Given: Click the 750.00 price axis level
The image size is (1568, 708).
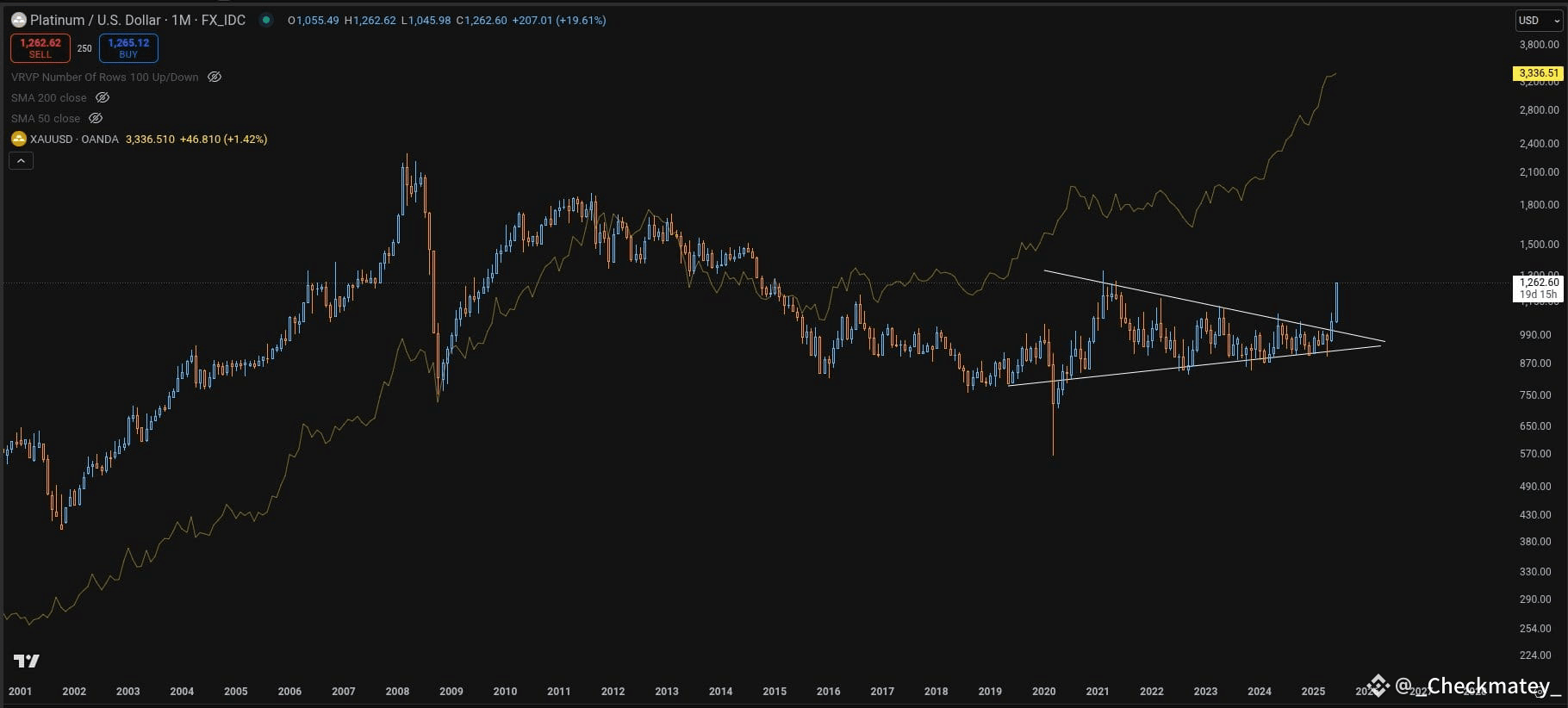Looking at the screenshot, I should tap(1535, 395).
